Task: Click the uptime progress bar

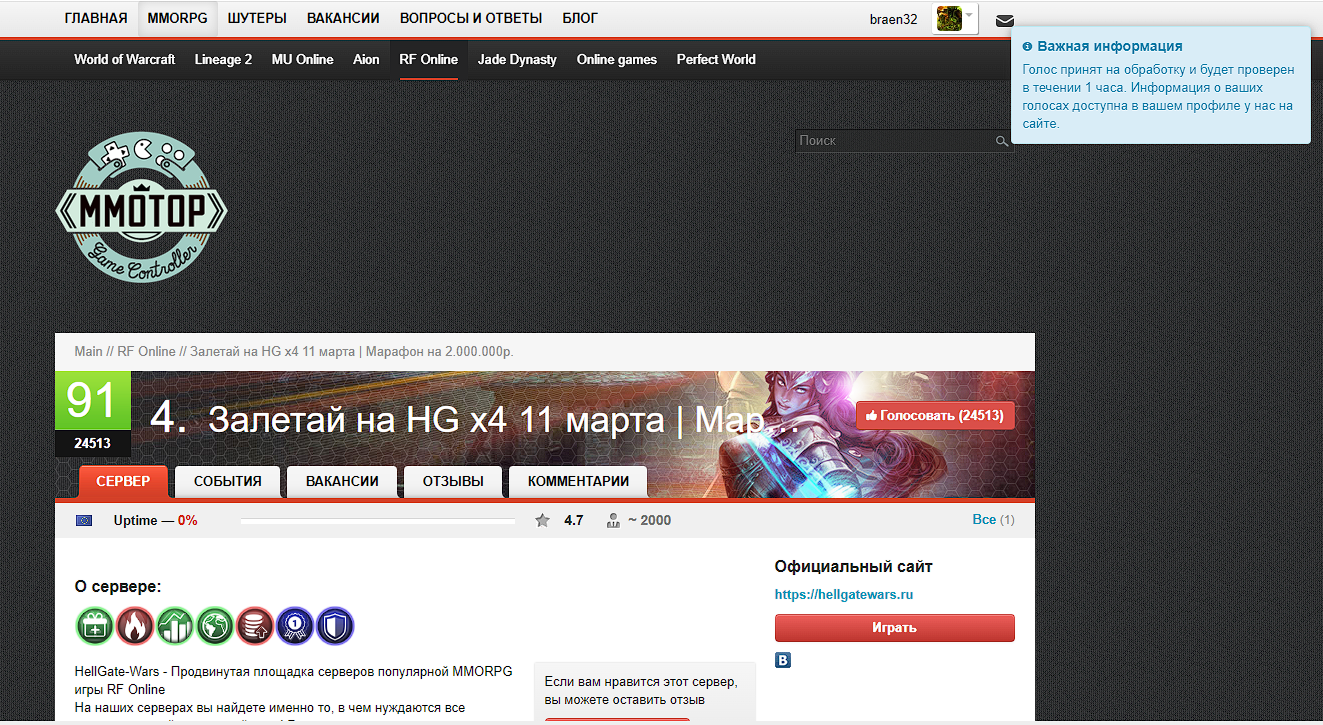Action: pyautogui.click(x=378, y=521)
